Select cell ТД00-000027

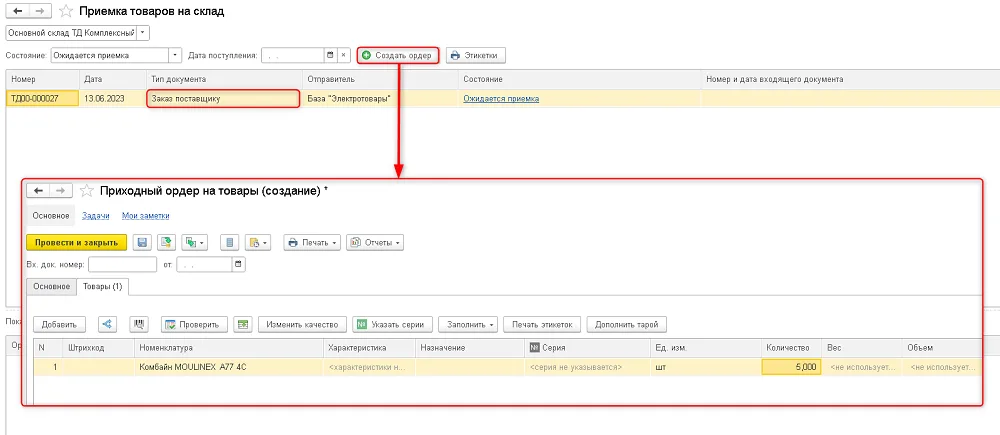click(x=42, y=98)
